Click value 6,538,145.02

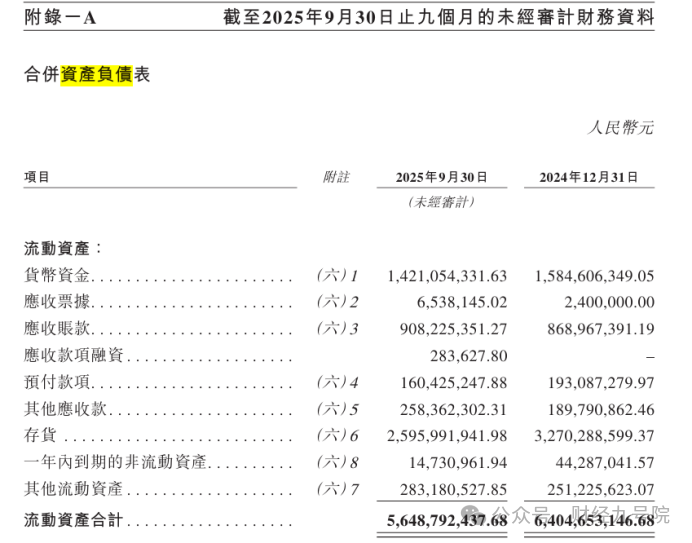coord(462,303)
